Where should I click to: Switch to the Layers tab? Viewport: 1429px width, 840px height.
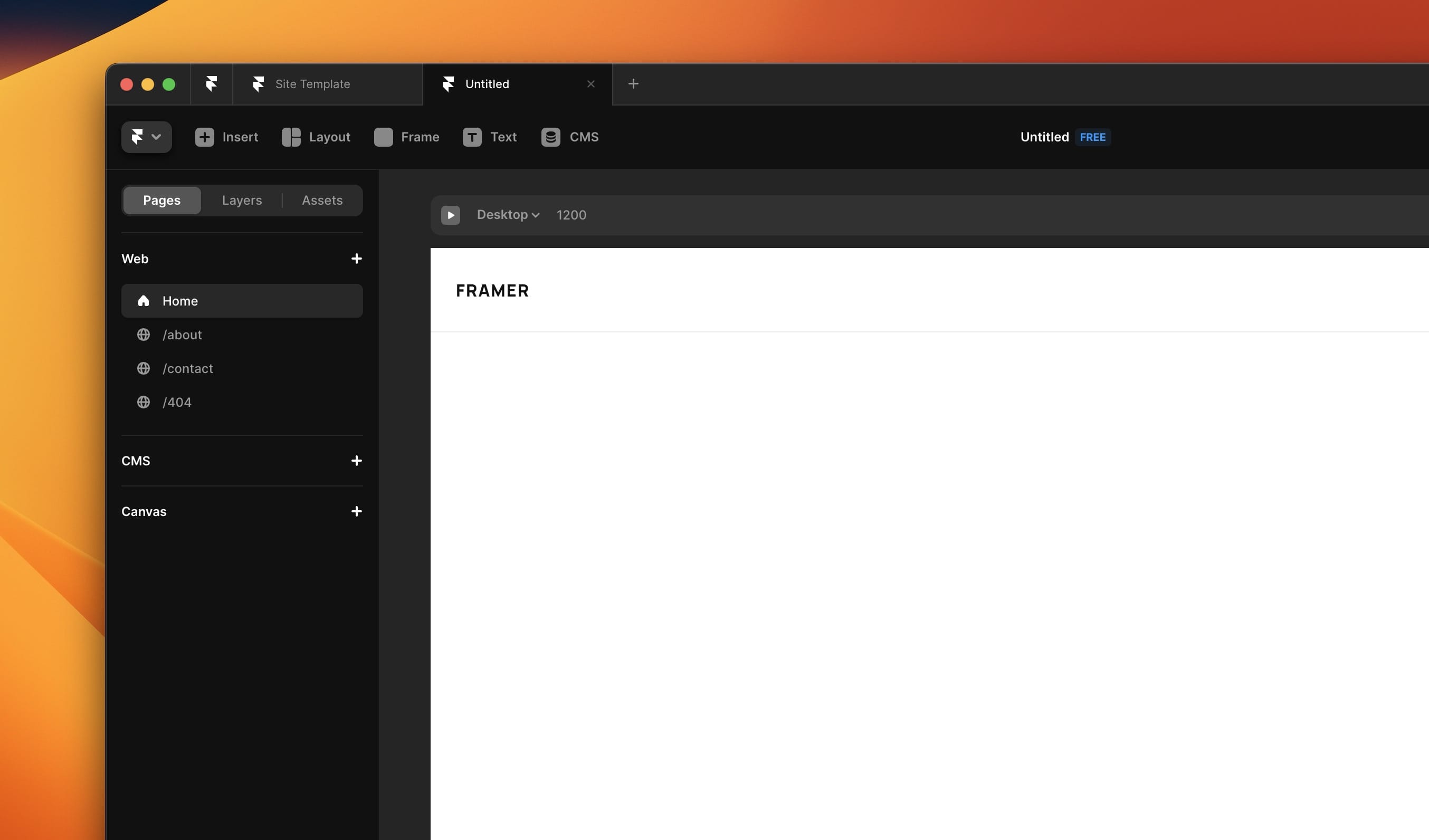[x=242, y=200]
